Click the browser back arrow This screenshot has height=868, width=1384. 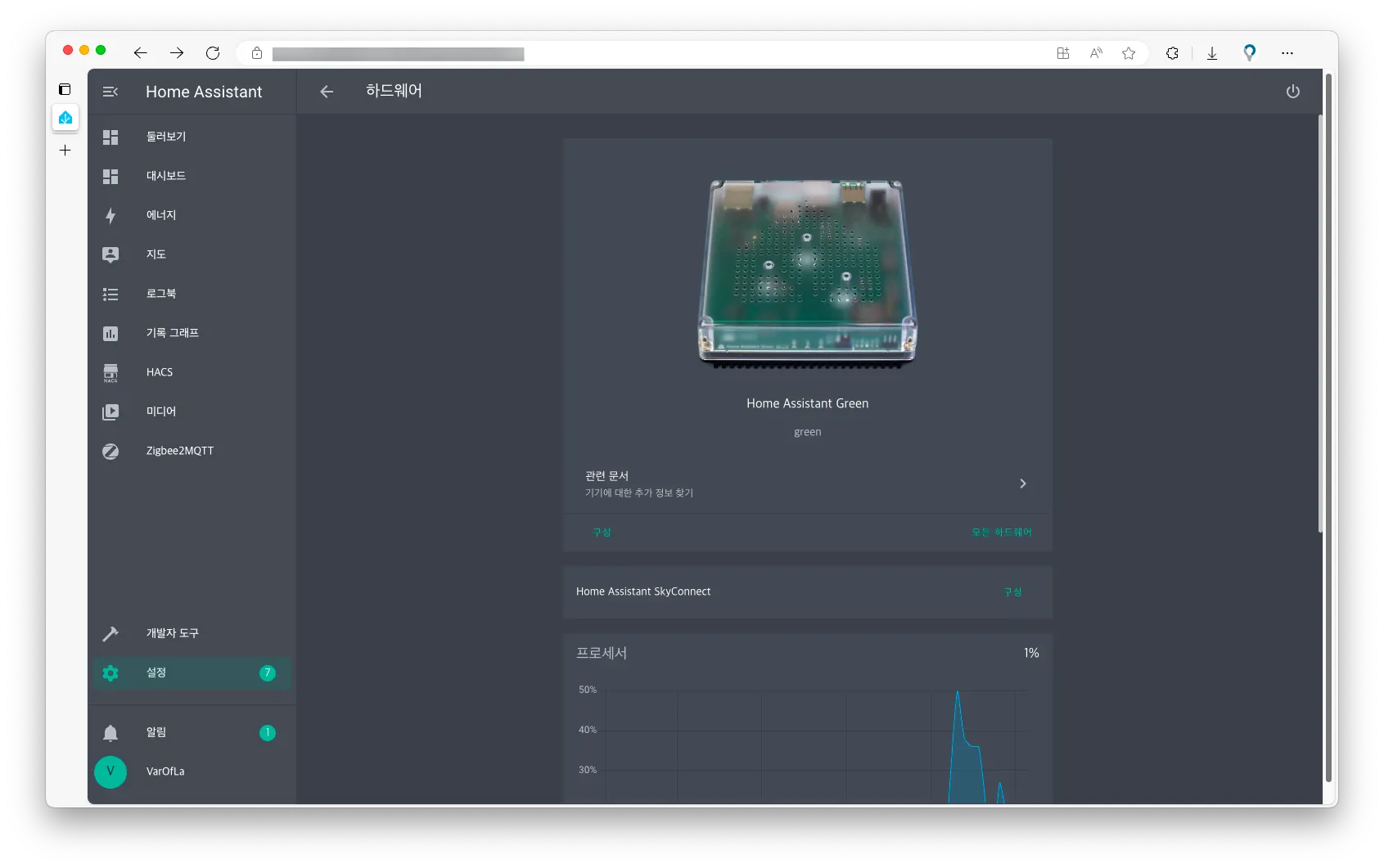[x=141, y=53]
